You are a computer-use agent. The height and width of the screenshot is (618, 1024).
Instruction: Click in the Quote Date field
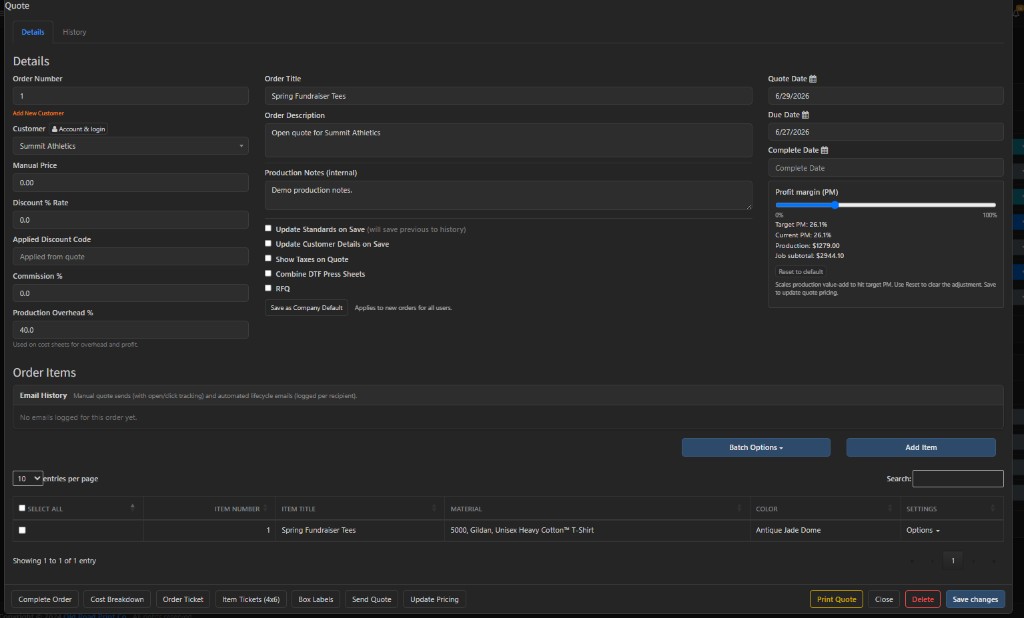[886, 96]
